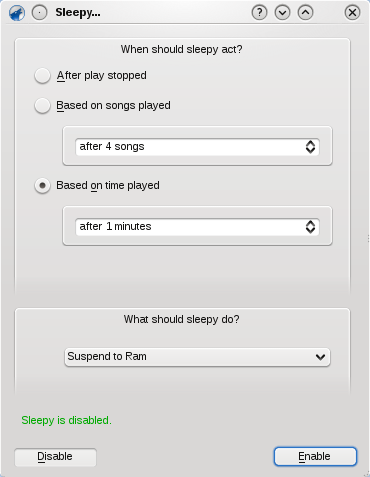Click the When should sleepy act heading
The image size is (370, 477).
click(182, 49)
